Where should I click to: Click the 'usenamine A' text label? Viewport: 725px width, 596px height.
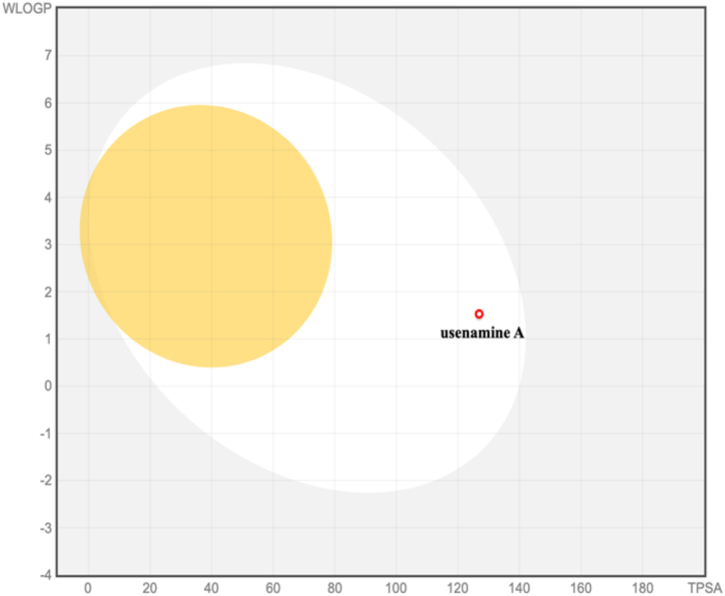482,333
